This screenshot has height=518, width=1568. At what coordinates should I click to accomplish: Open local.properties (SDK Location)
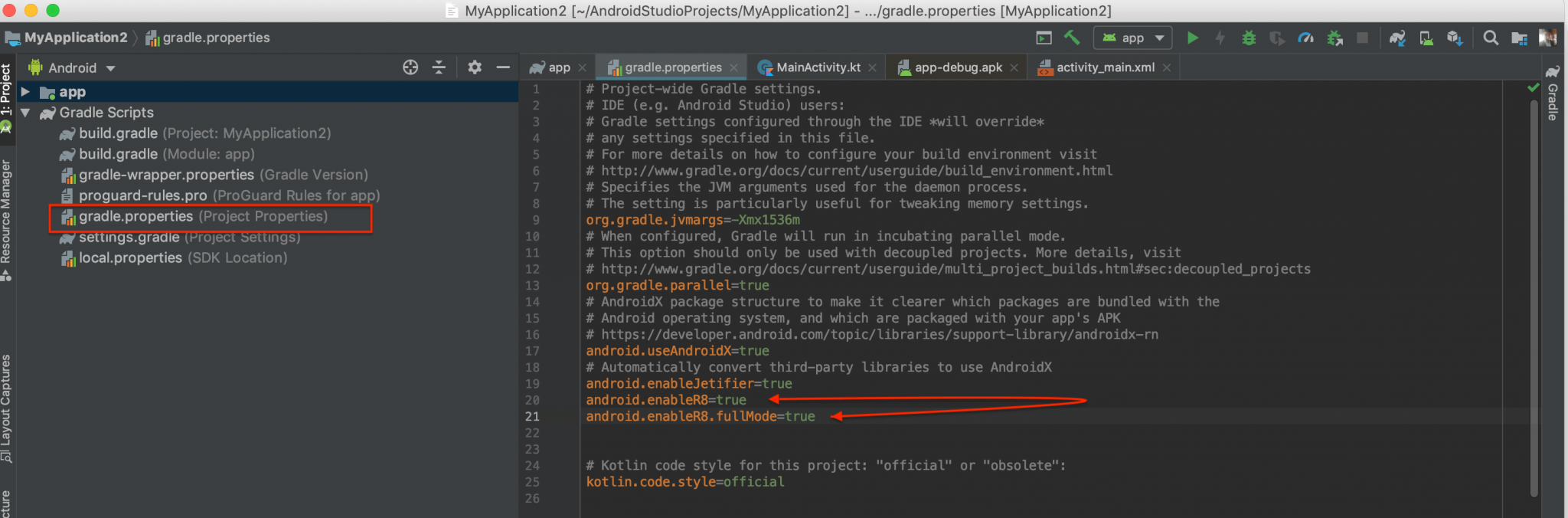tap(174, 257)
